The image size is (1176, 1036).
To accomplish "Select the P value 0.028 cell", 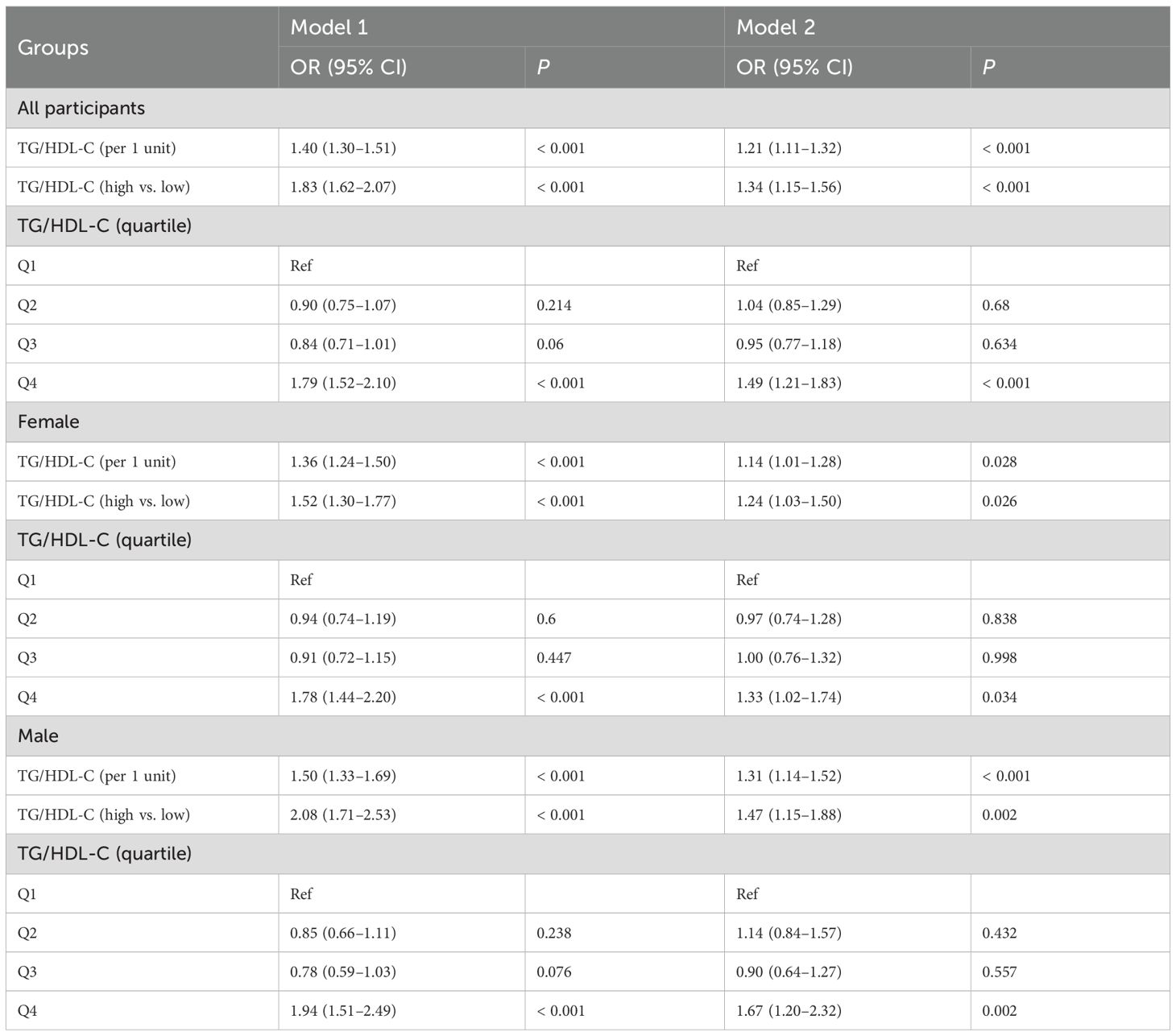I will coord(999,462).
